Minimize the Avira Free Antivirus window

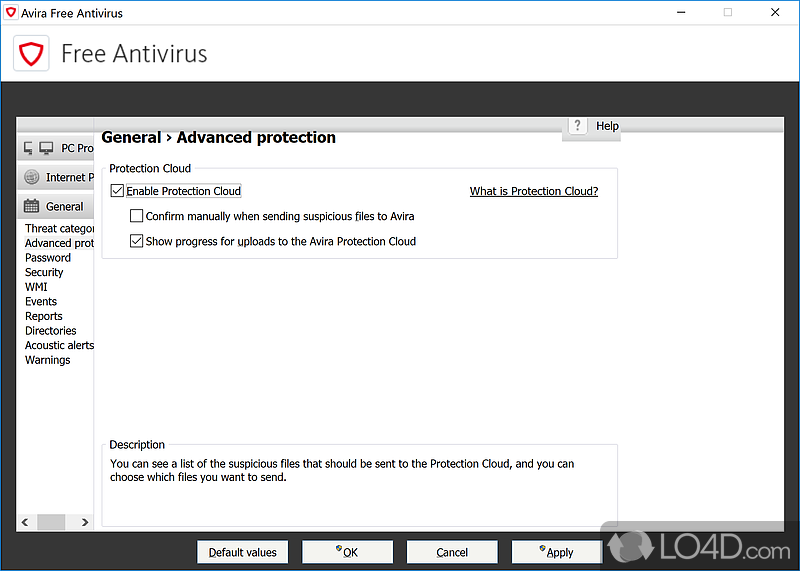(x=681, y=12)
